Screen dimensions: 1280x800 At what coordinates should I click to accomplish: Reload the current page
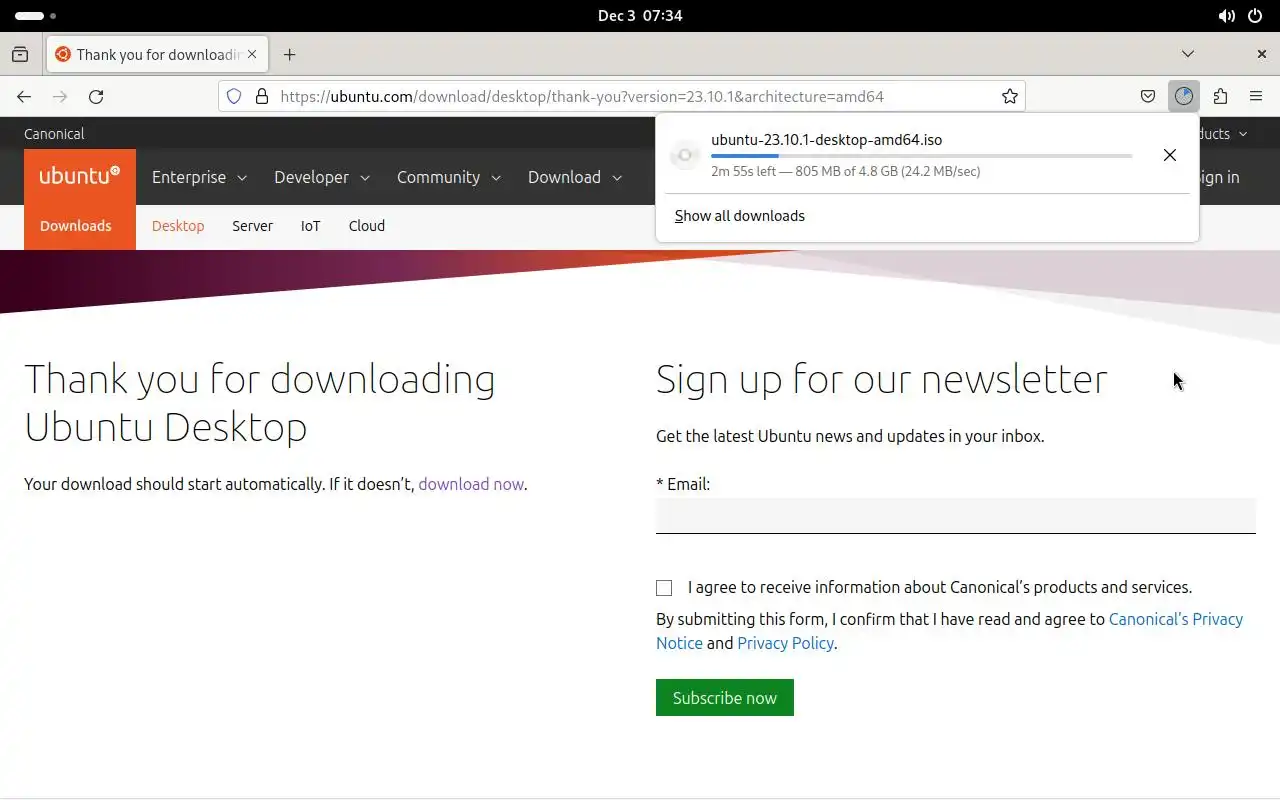[x=96, y=97]
